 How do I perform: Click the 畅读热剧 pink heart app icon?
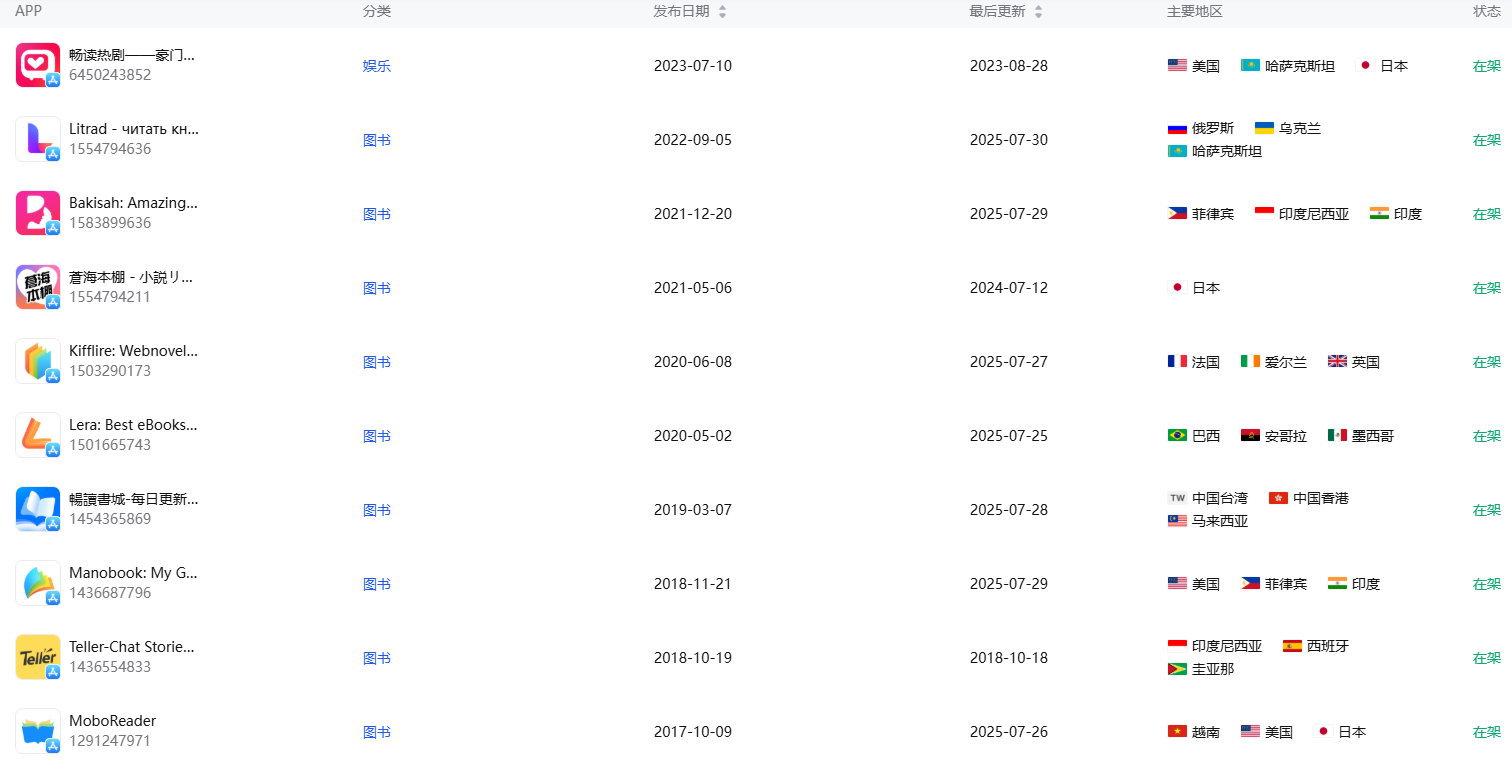(38, 65)
